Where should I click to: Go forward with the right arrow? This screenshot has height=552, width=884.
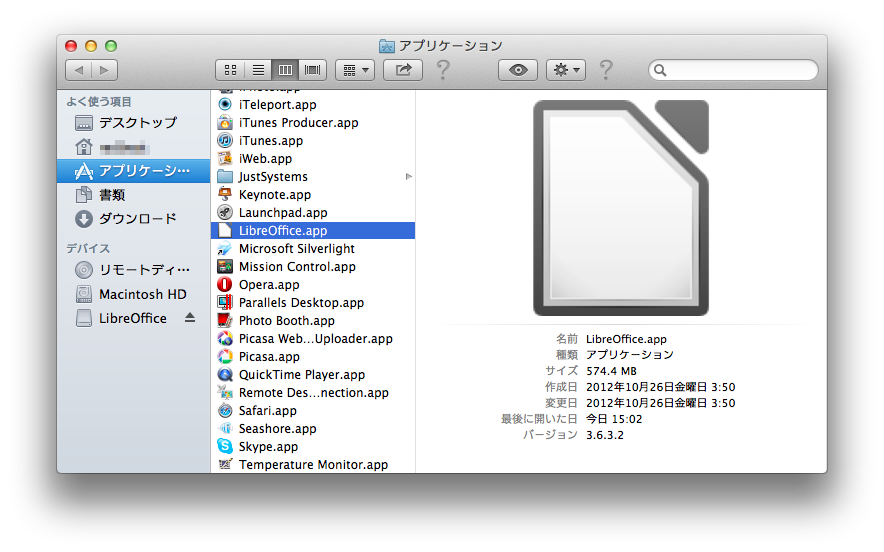pos(104,70)
